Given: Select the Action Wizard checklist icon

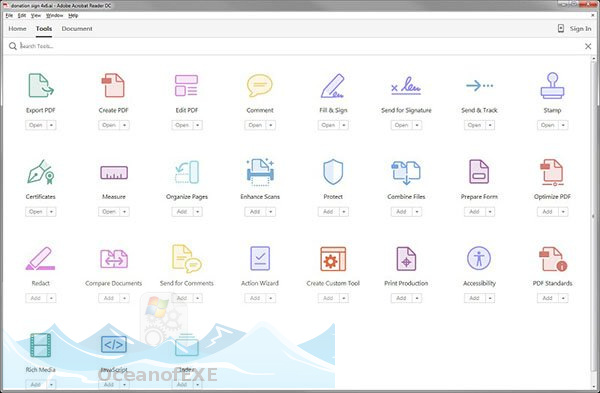Looking at the screenshot, I should pos(260,259).
